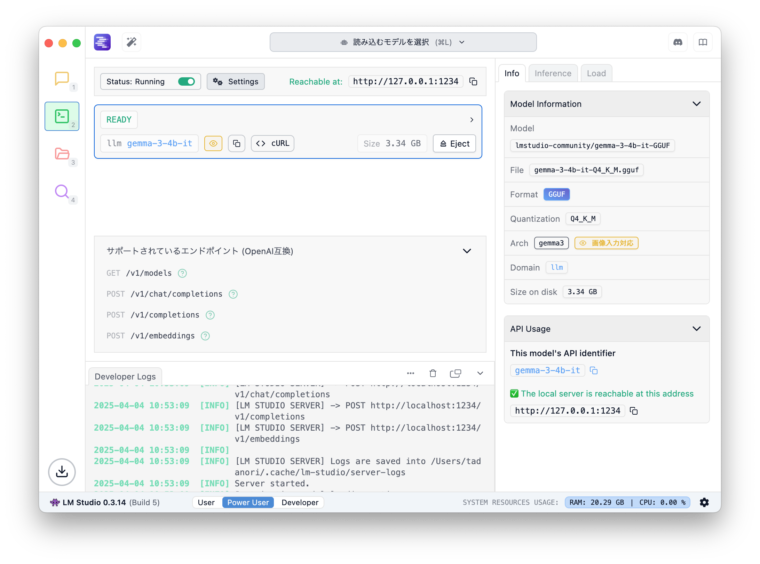760x564 pixels.
Task: Click the magic wand icon
Action: coord(131,42)
